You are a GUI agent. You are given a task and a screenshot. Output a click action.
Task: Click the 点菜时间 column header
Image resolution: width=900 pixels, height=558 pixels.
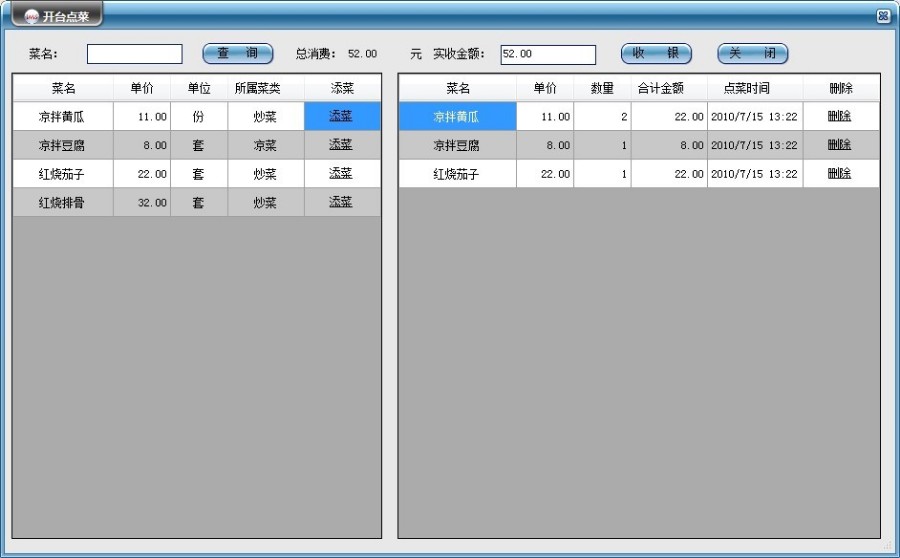click(x=755, y=88)
